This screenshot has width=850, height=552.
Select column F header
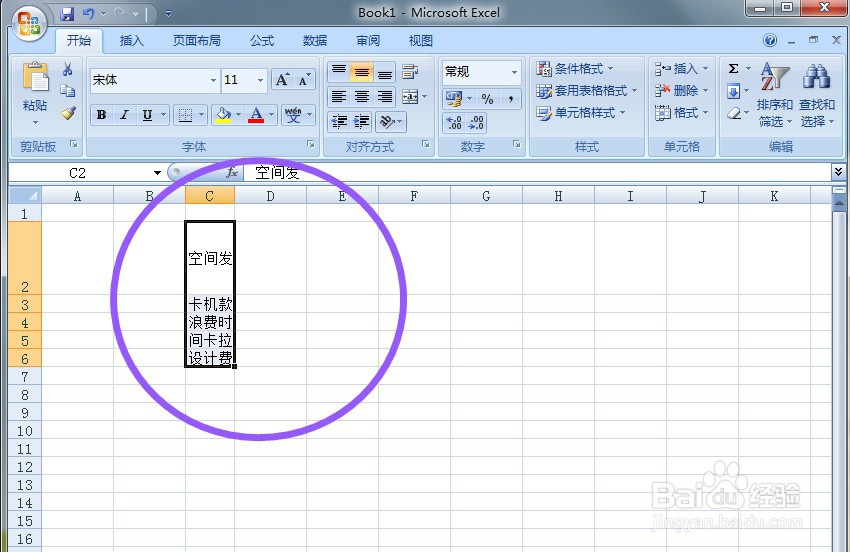coord(414,196)
